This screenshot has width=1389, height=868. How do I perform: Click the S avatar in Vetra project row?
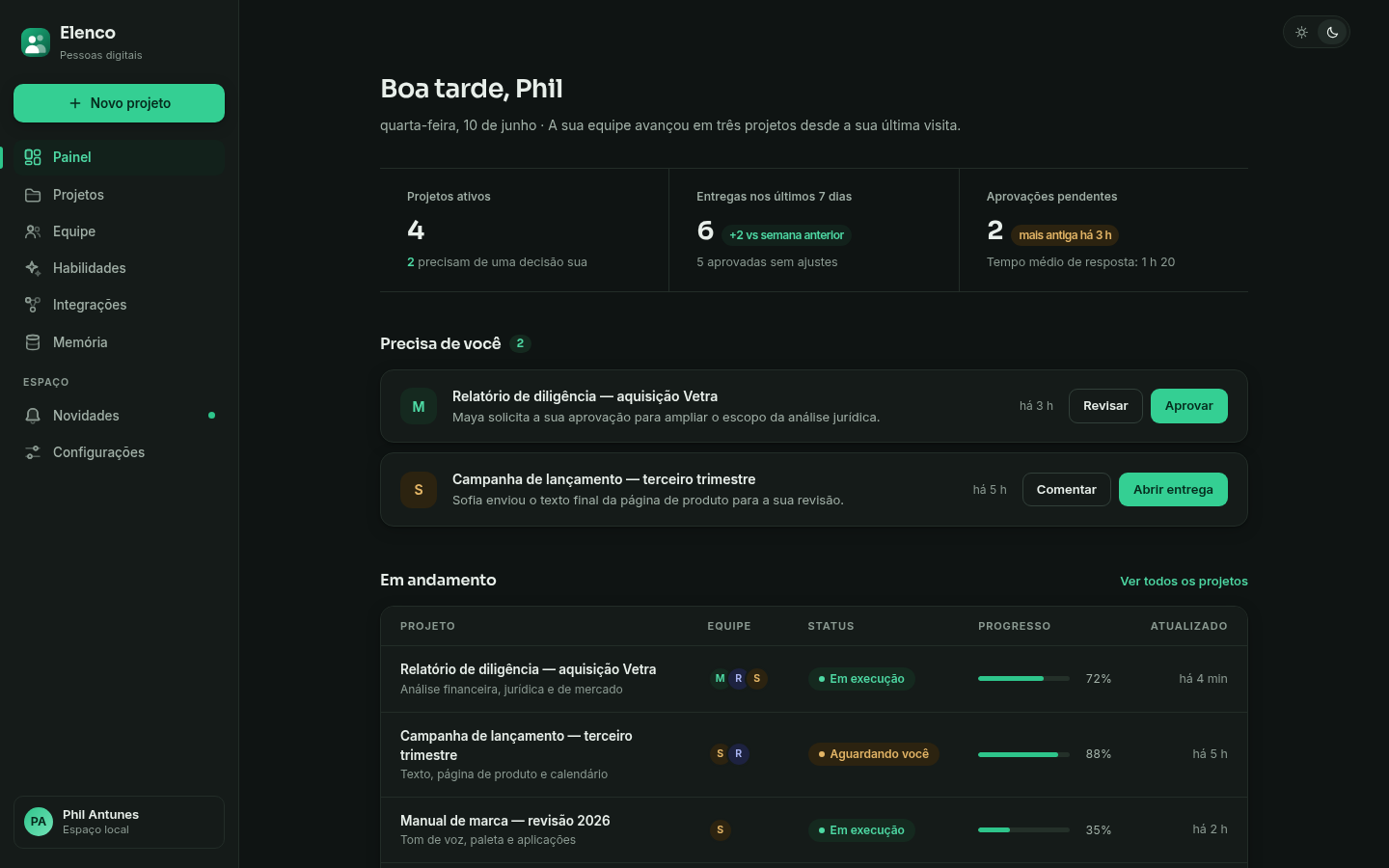click(757, 679)
